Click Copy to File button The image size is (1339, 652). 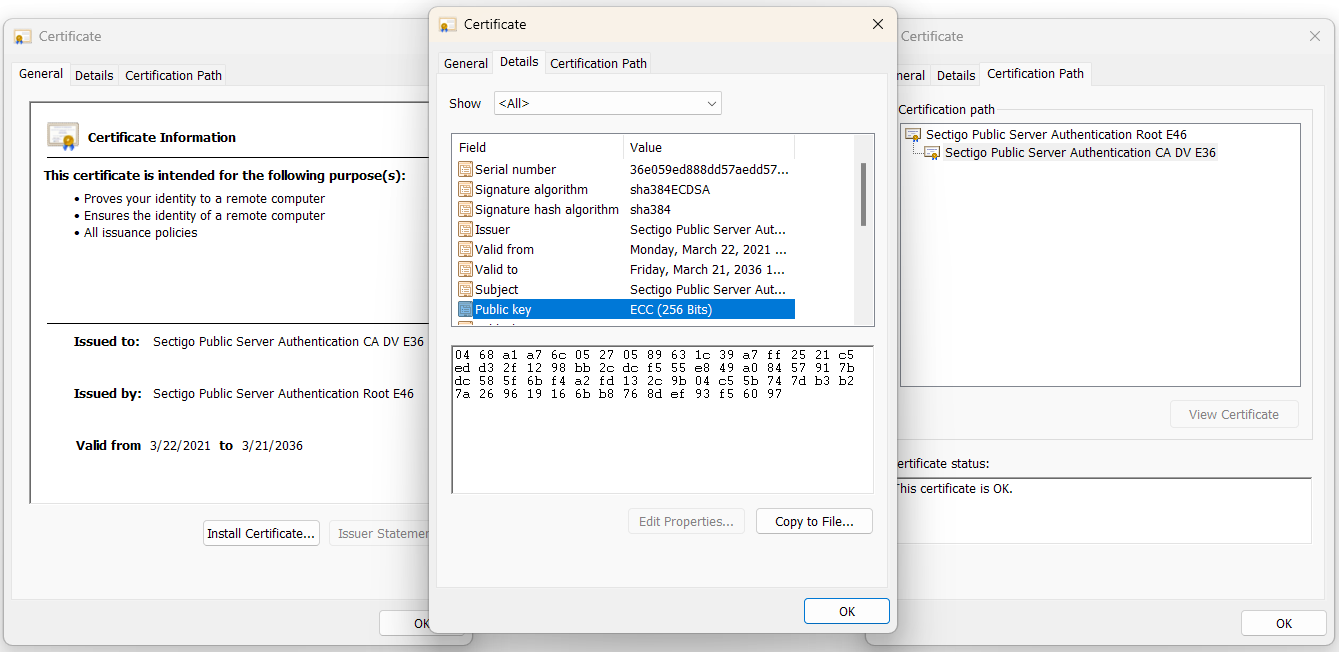pos(814,521)
